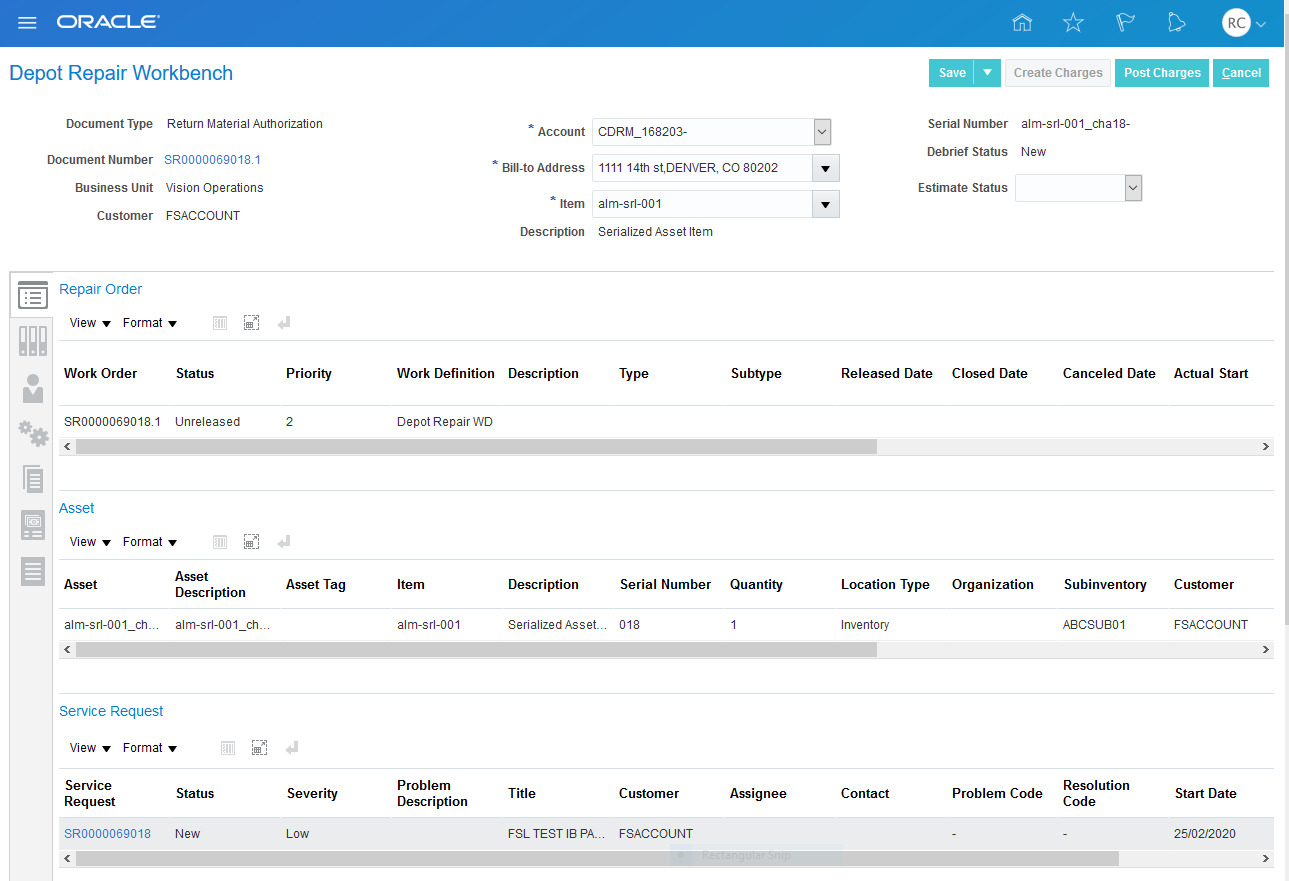
Task: Click the Service Request table horizontal scrollbar
Action: 596,858
